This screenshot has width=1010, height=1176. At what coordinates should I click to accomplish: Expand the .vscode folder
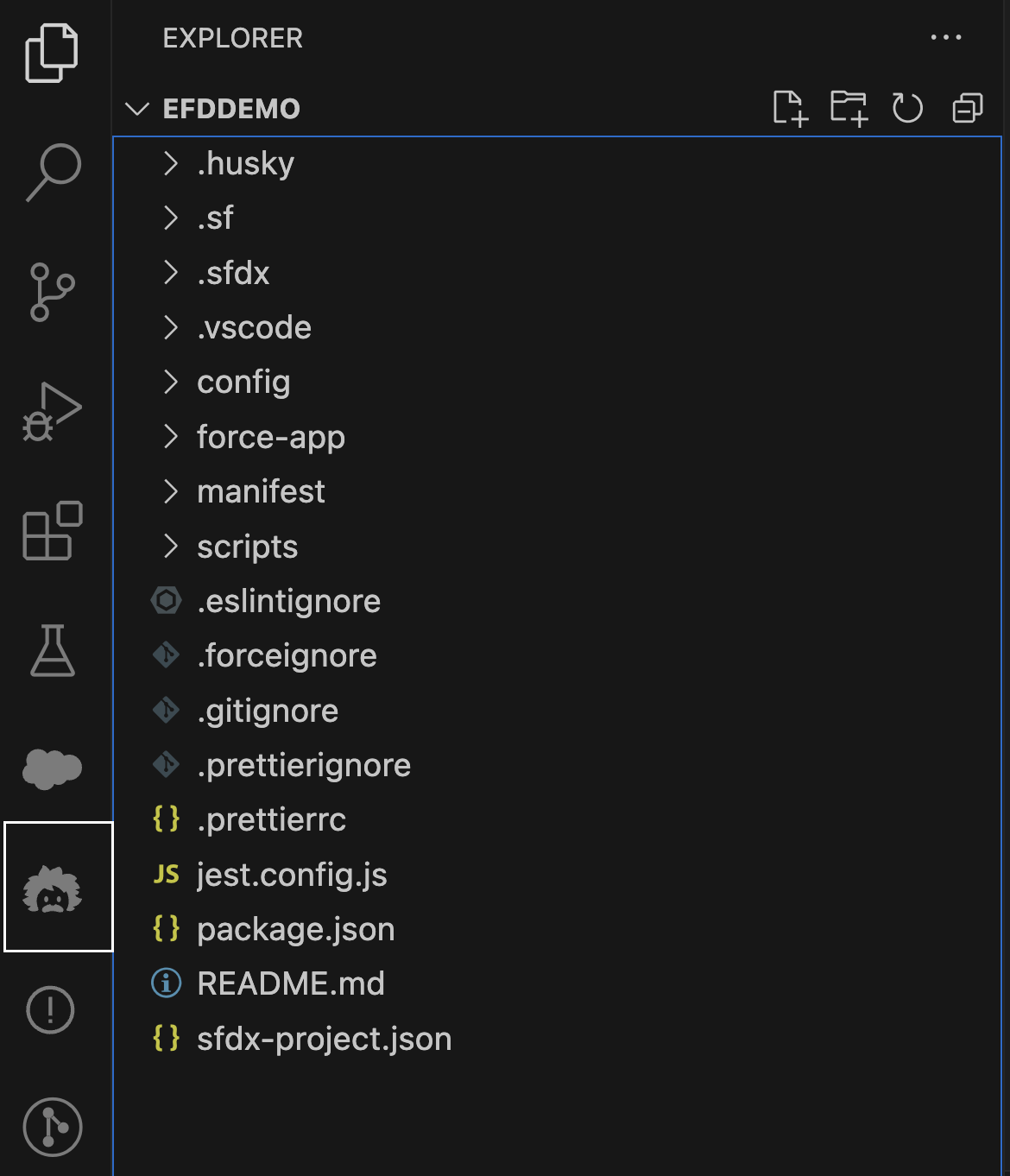point(255,327)
